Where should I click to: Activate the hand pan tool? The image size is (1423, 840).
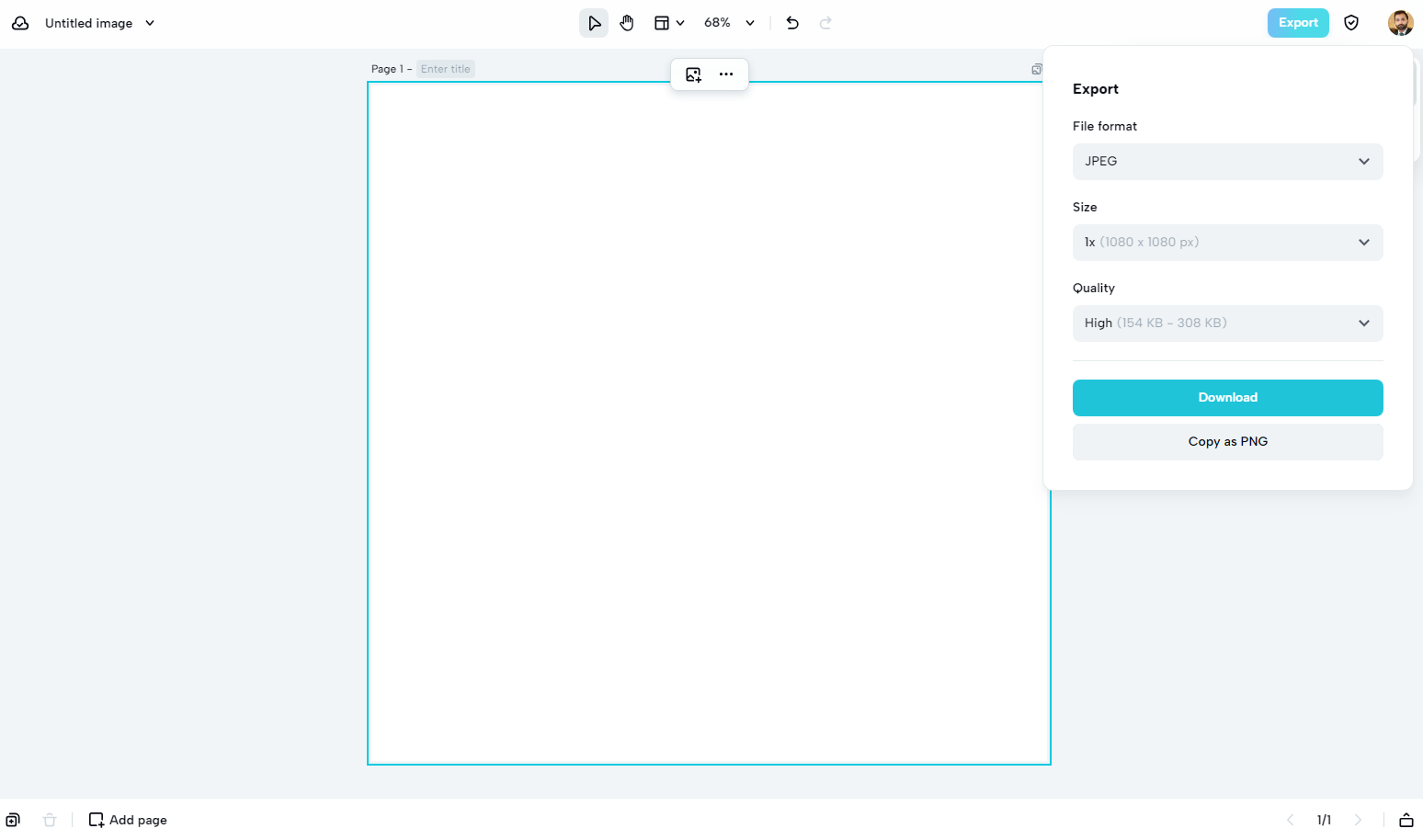coord(627,23)
